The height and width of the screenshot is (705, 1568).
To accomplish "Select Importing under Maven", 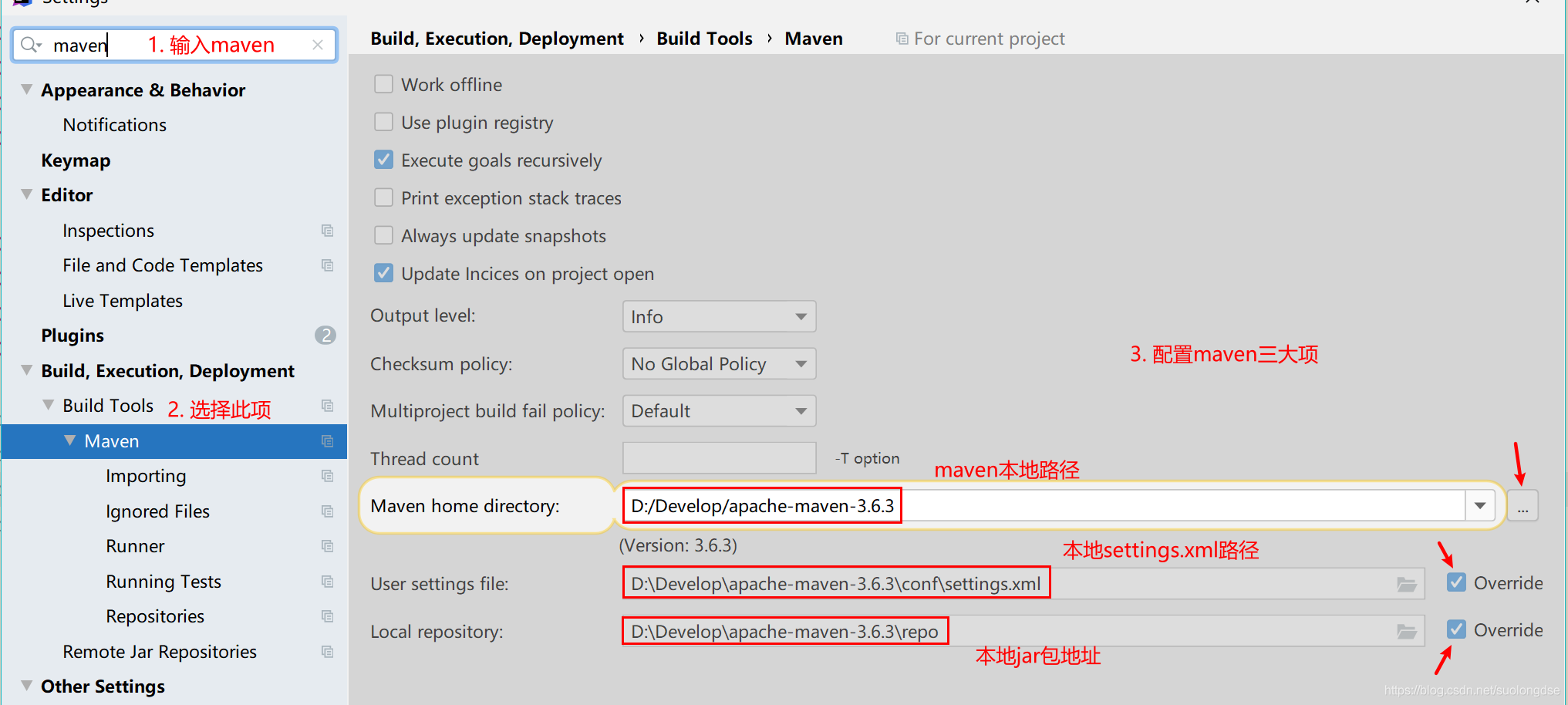I will pyautogui.click(x=146, y=476).
